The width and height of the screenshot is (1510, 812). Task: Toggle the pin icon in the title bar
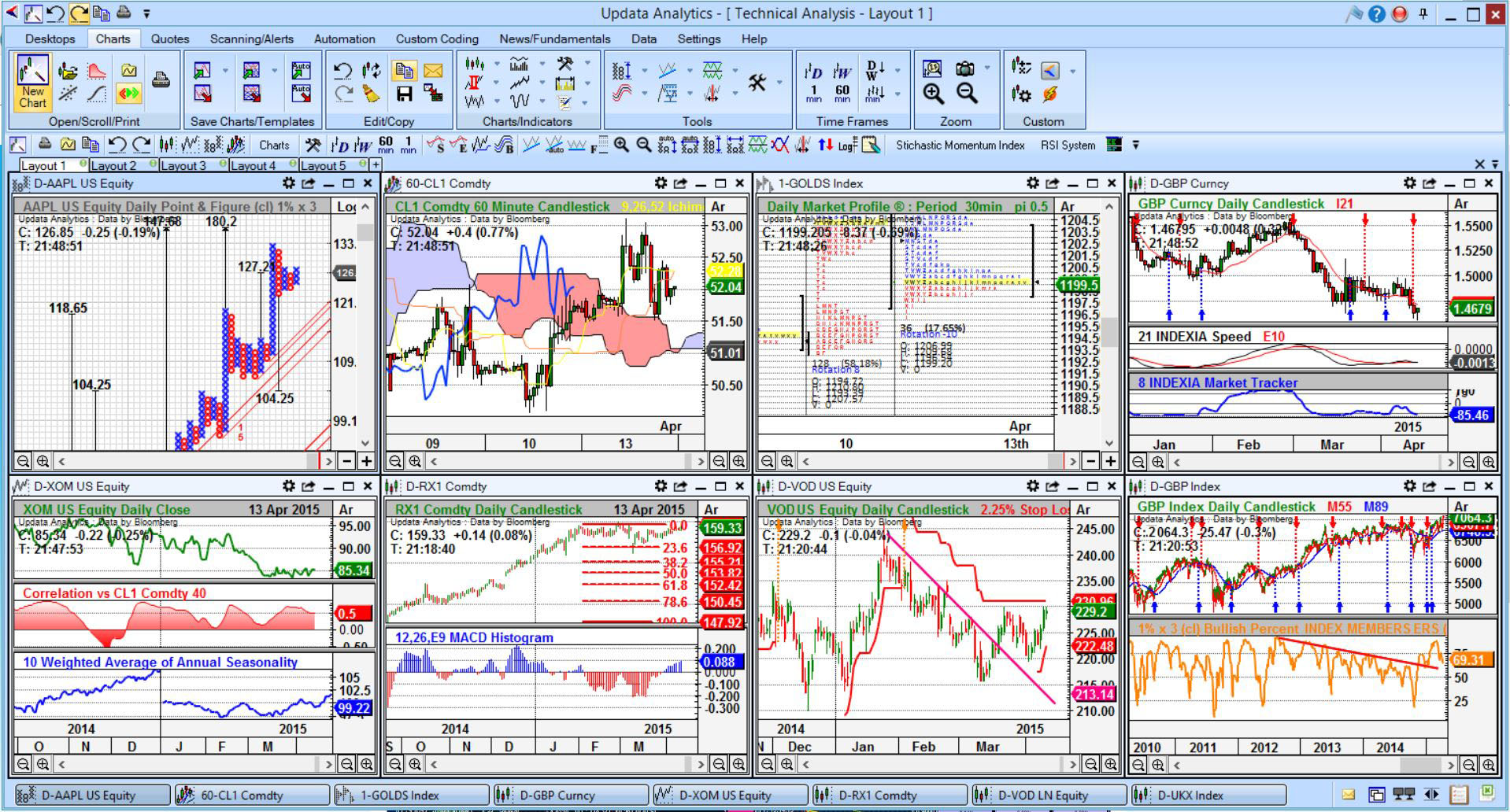[x=1423, y=13]
